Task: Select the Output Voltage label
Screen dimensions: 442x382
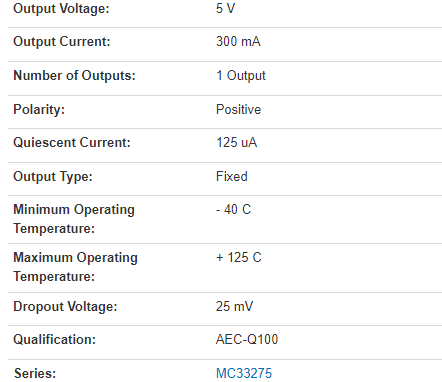Action: pyautogui.click(x=61, y=8)
